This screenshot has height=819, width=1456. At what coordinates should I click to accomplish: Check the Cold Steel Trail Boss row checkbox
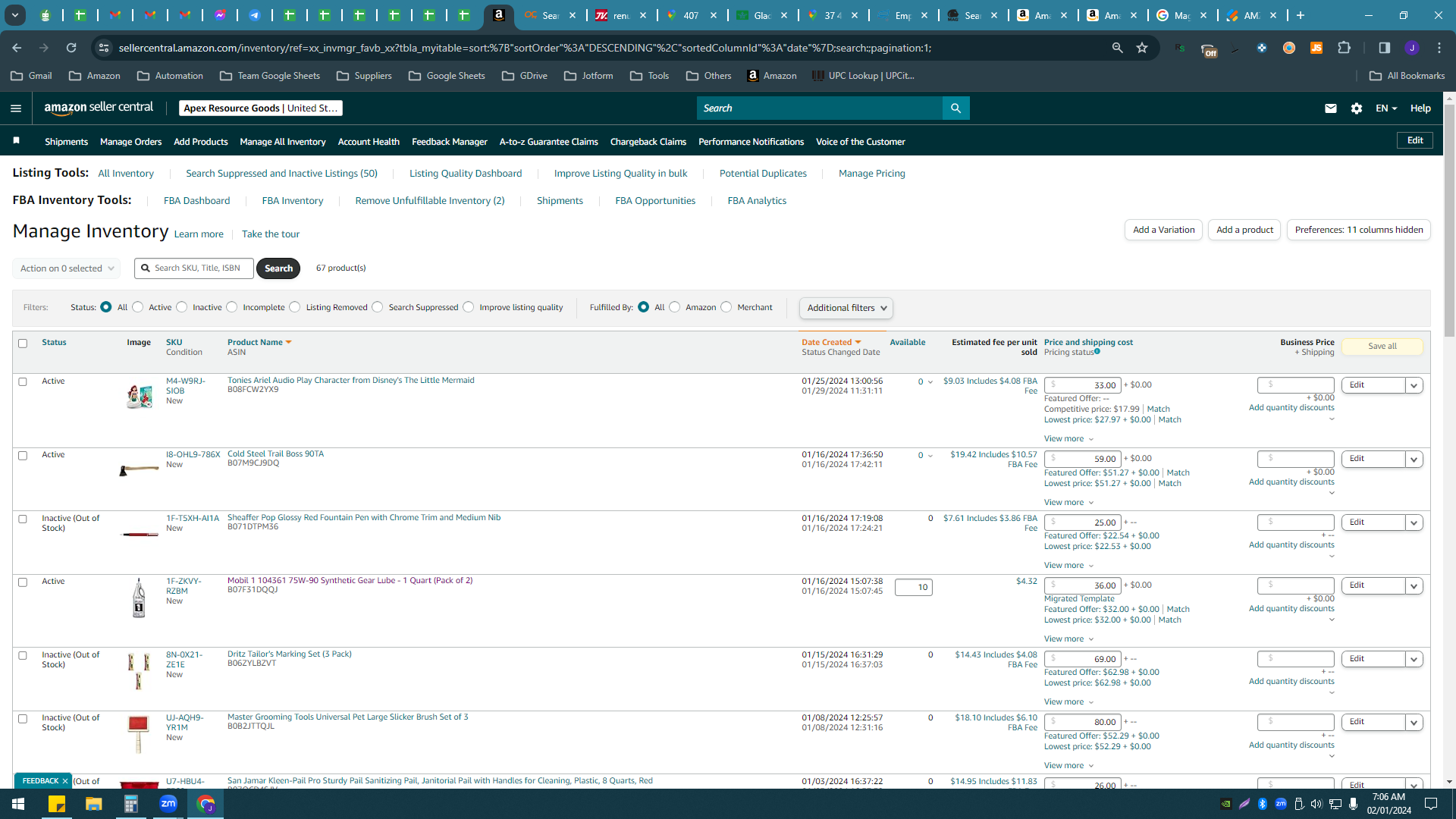[x=23, y=456]
